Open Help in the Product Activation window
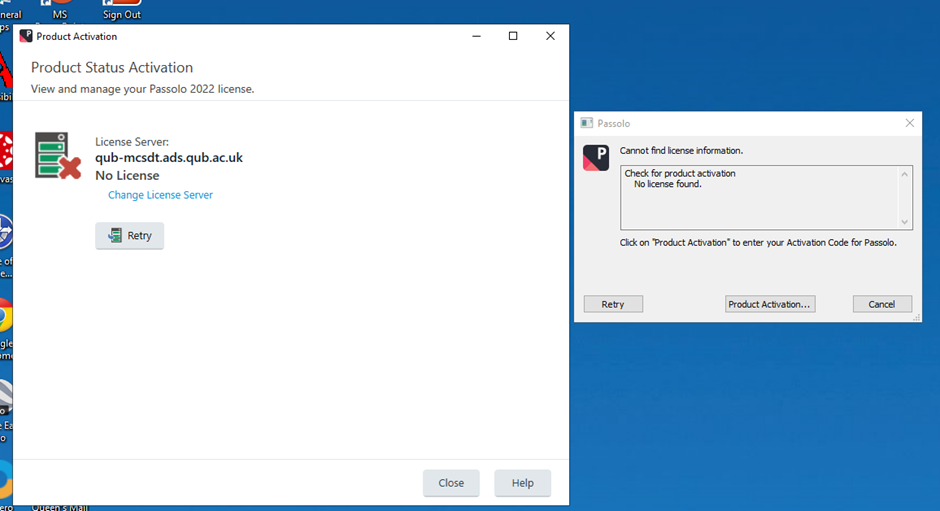Image resolution: width=940 pixels, height=511 pixels. [x=522, y=483]
